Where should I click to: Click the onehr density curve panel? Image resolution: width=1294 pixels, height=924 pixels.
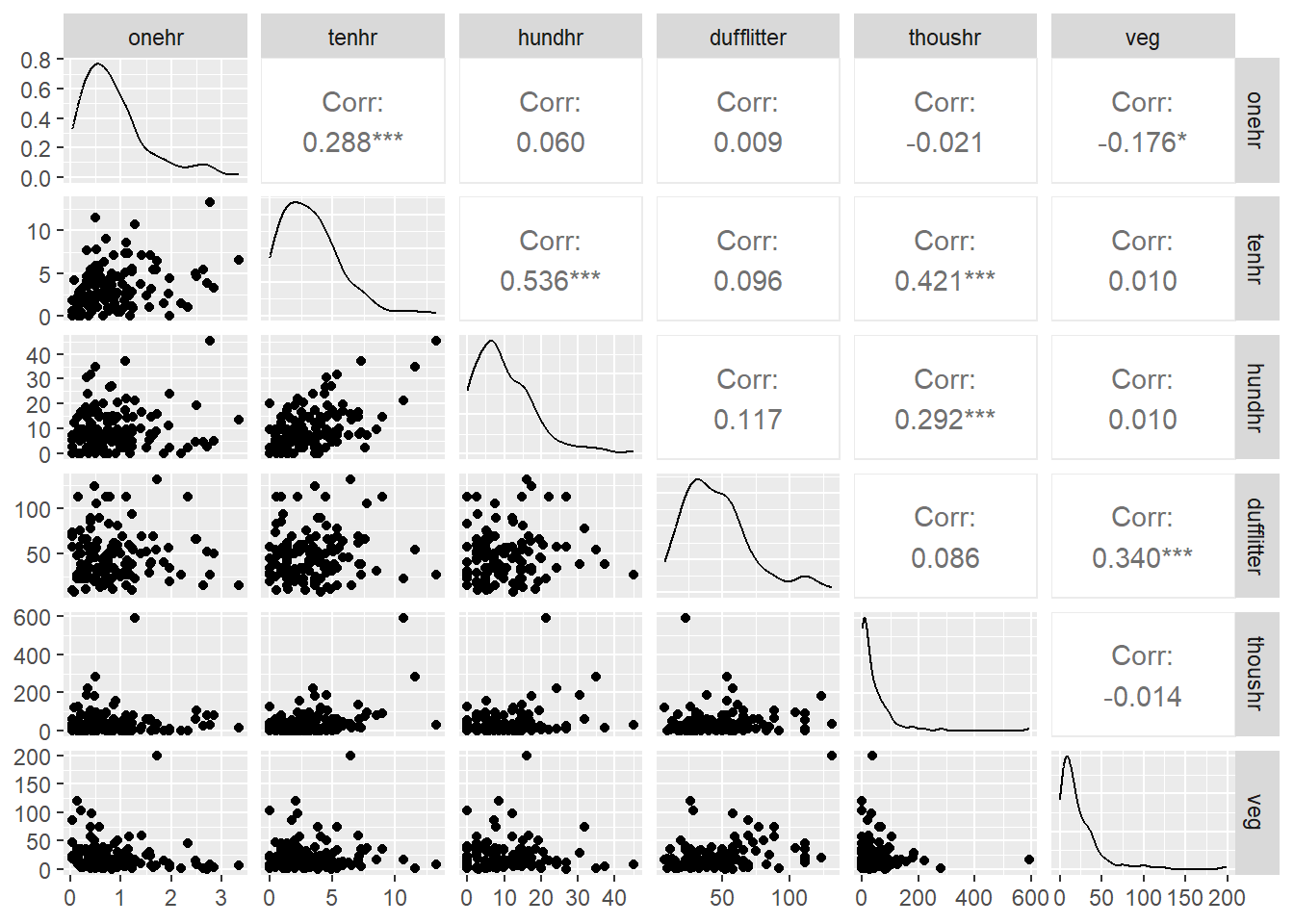click(x=155, y=121)
